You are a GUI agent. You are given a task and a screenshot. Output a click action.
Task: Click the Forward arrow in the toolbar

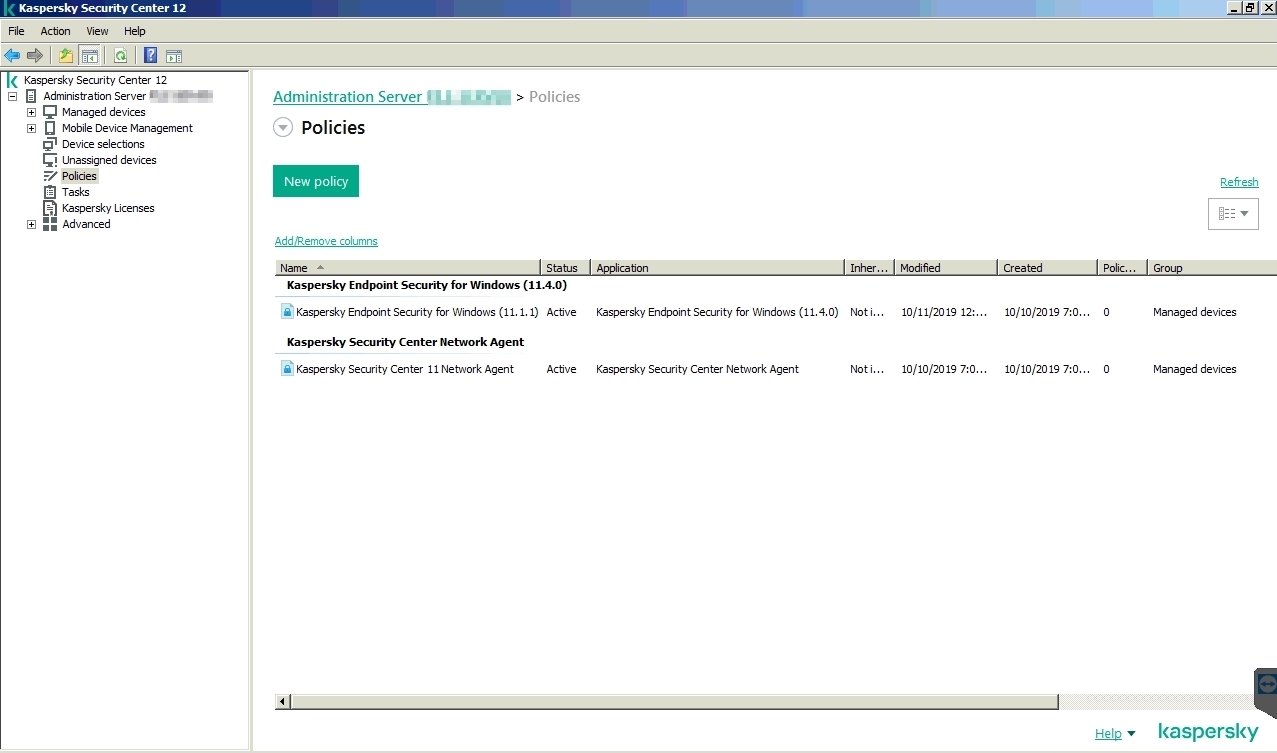(35, 56)
